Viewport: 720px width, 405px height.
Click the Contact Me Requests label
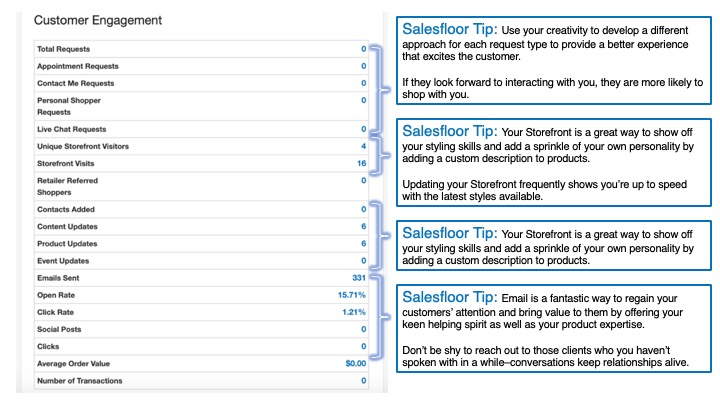pyautogui.click(x=75, y=83)
